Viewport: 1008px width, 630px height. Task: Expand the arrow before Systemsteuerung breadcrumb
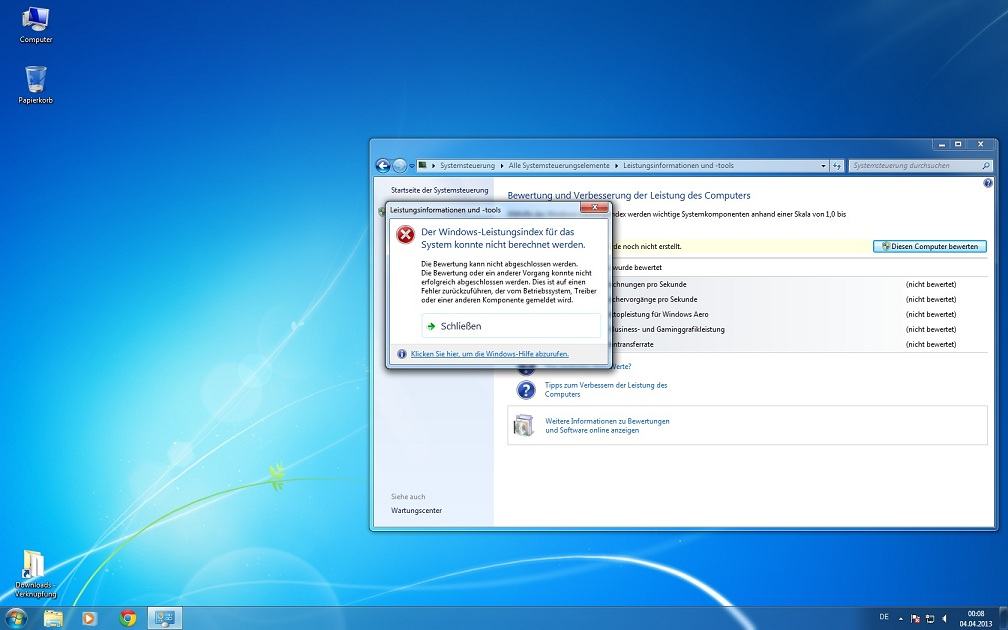(x=434, y=166)
